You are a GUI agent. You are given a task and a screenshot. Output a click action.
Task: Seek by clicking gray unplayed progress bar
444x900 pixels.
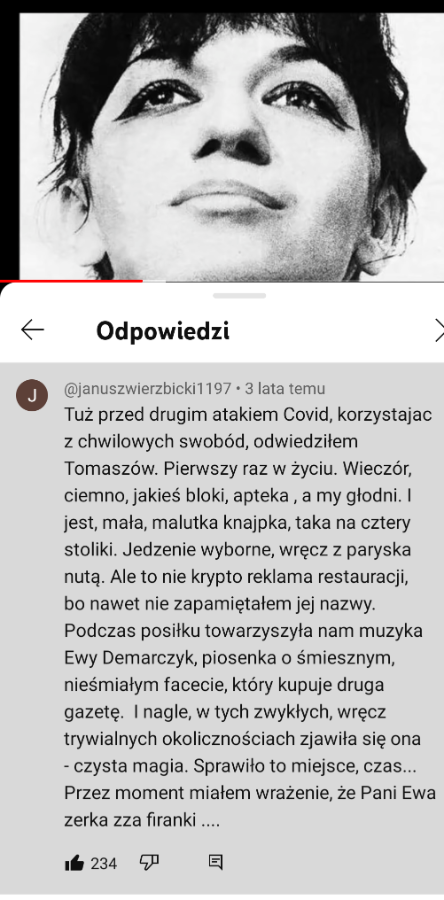tap(293, 281)
